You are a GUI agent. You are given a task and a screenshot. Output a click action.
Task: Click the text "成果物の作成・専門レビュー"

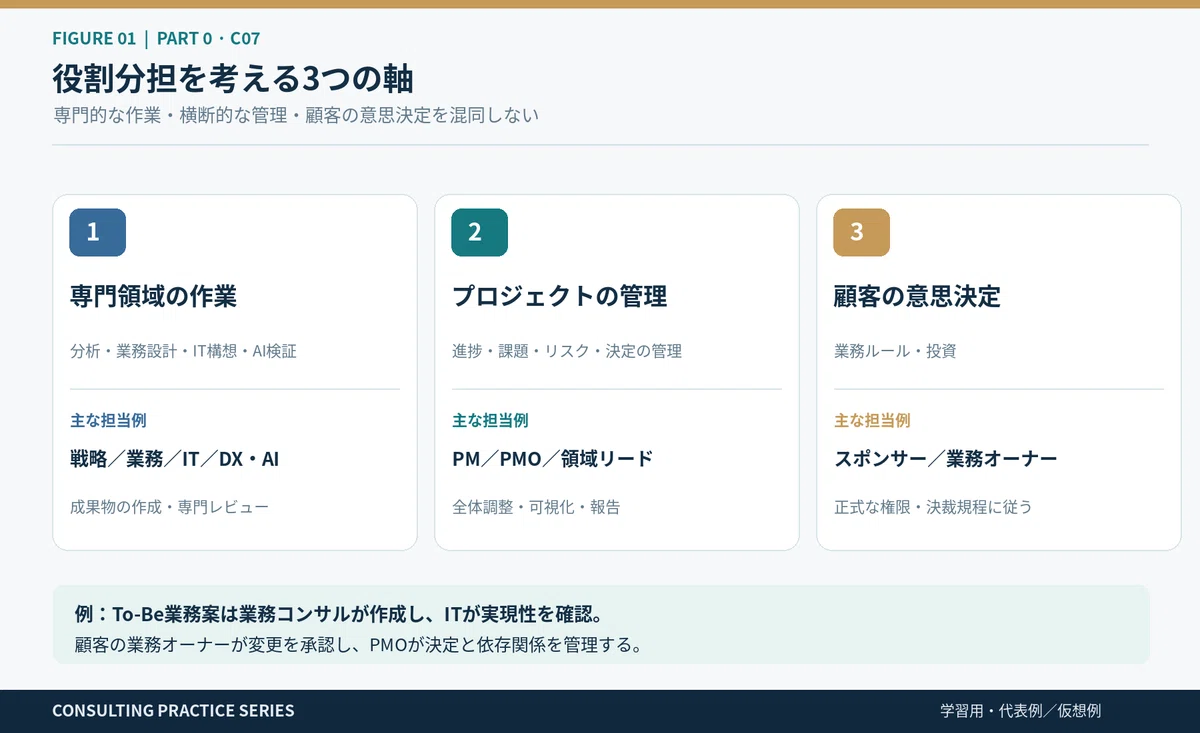(169, 507)
